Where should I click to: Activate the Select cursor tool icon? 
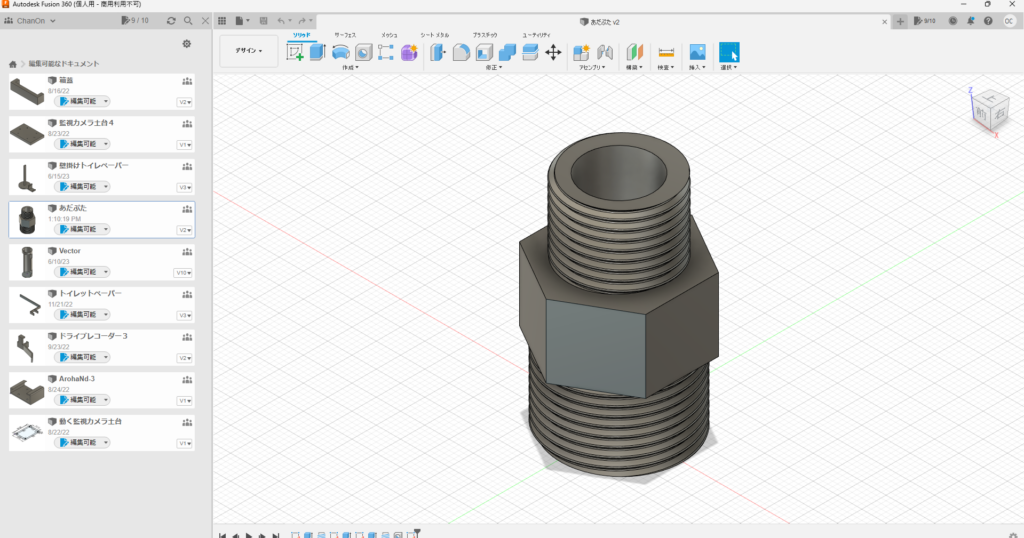coord(729,53)
